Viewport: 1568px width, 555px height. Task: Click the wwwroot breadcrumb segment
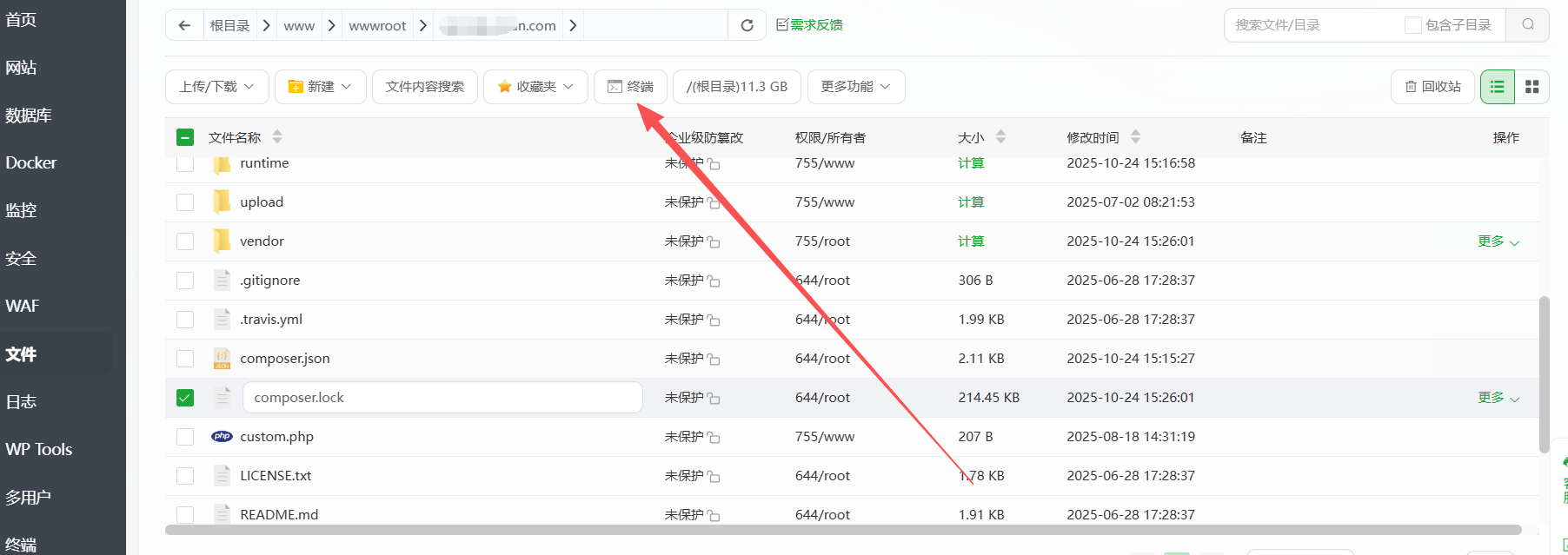coord(377,26)
